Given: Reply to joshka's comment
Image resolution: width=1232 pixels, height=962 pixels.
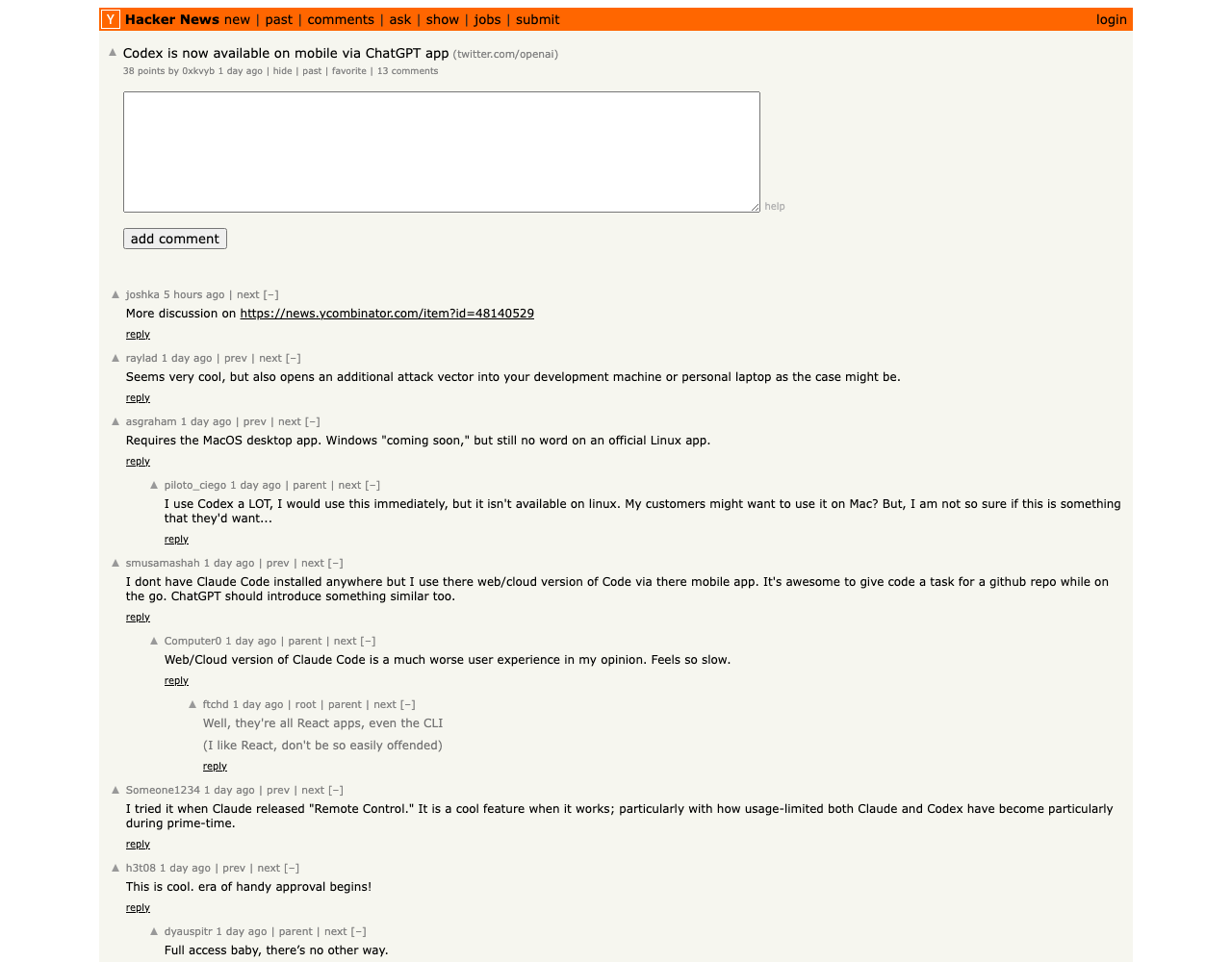Looking at the screenshot, I should click(138, 335).
